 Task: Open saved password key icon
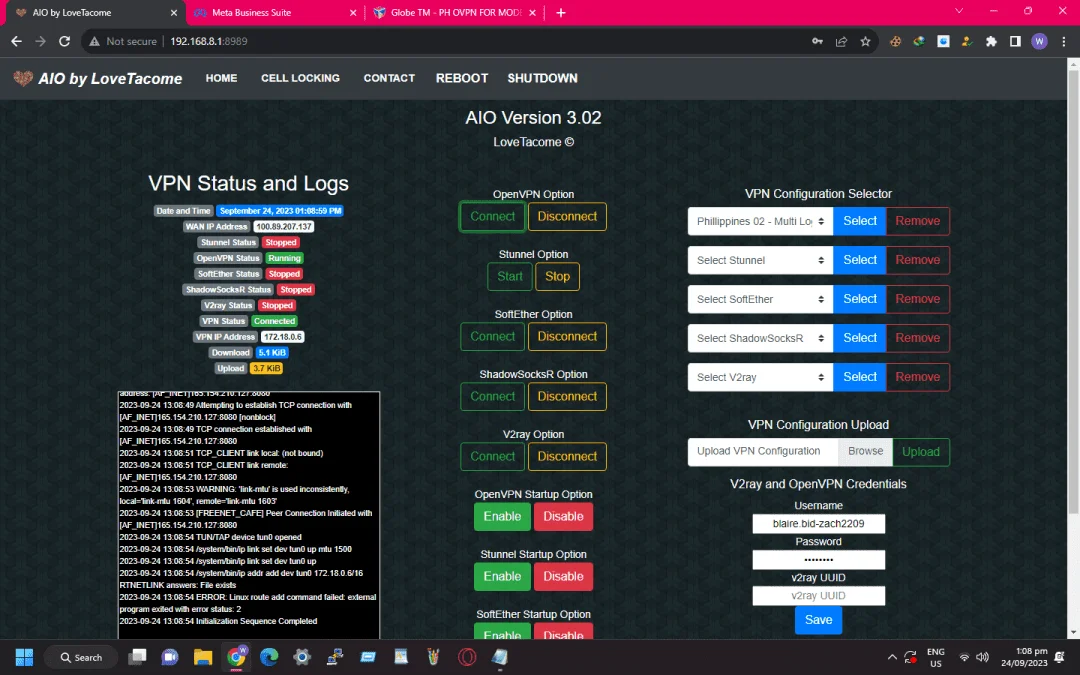coord(817,41)
